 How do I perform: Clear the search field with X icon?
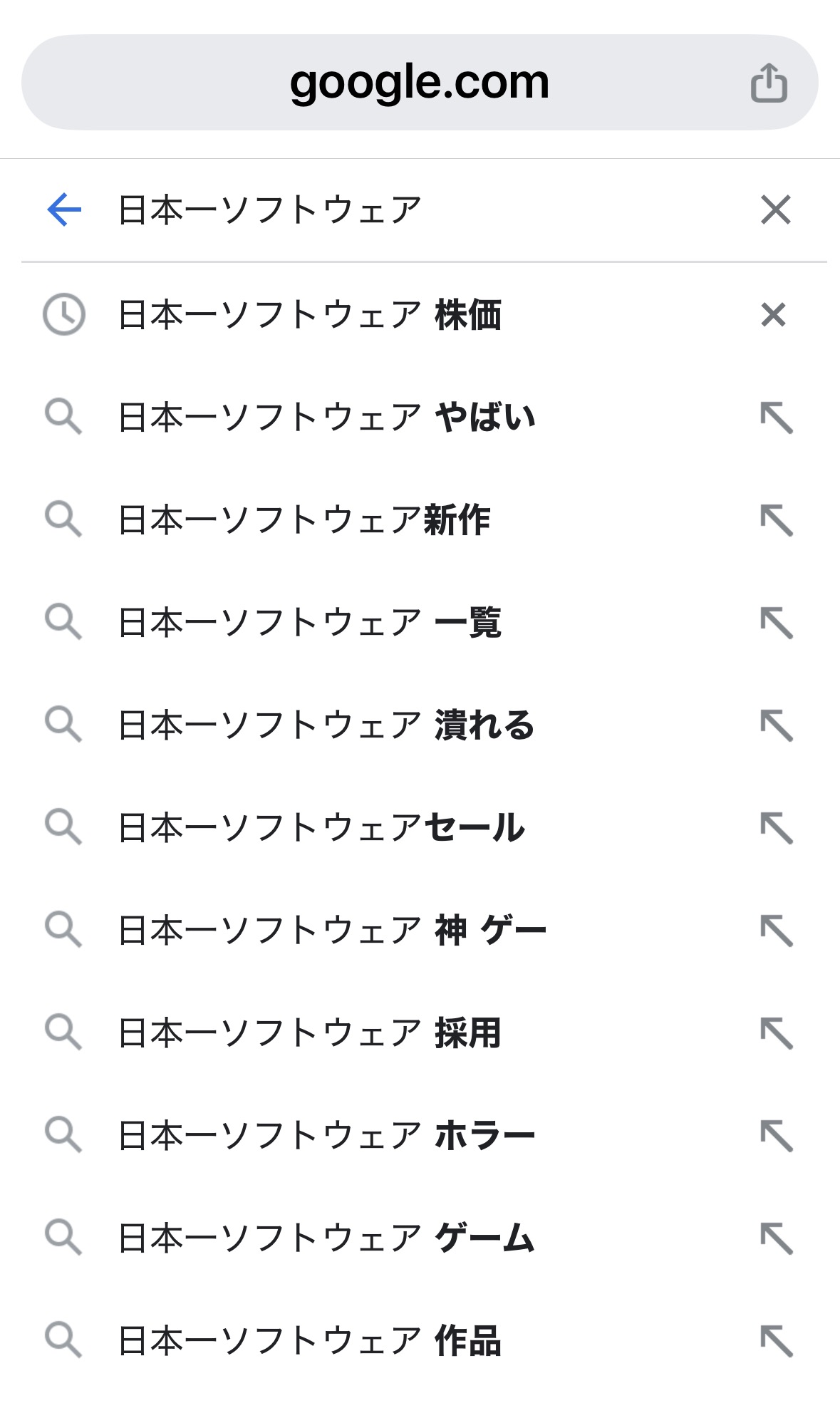775,210
